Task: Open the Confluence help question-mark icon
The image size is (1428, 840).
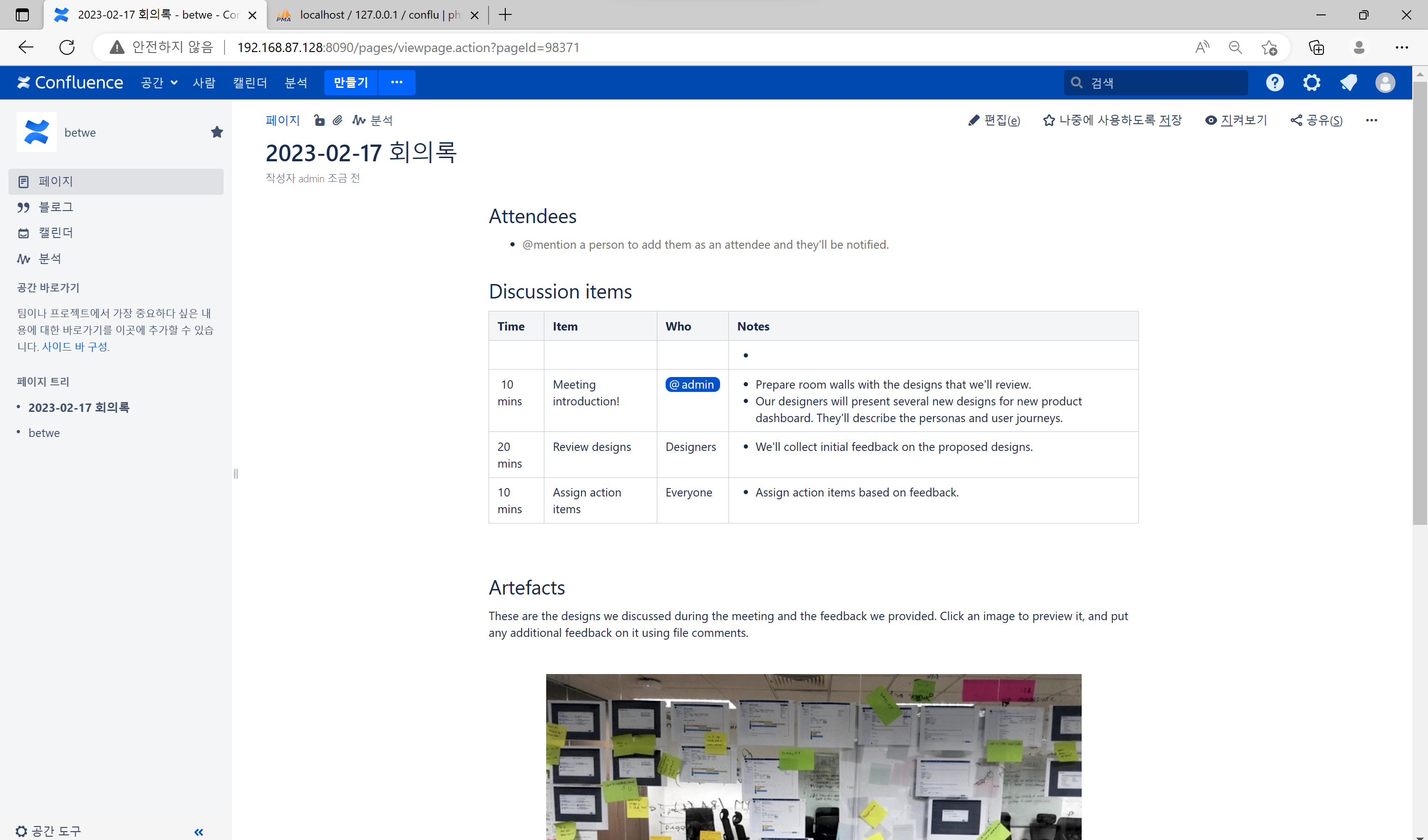Action: [1275, 83]
